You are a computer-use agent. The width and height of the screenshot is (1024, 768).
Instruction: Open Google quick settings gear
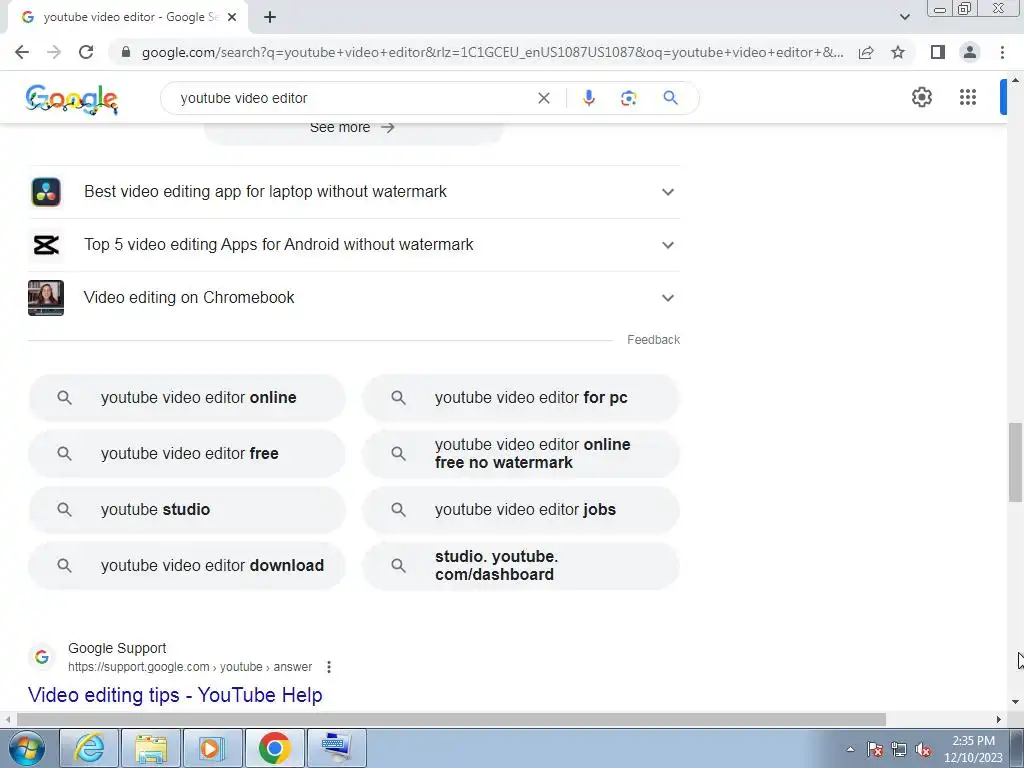pos(921,97)
